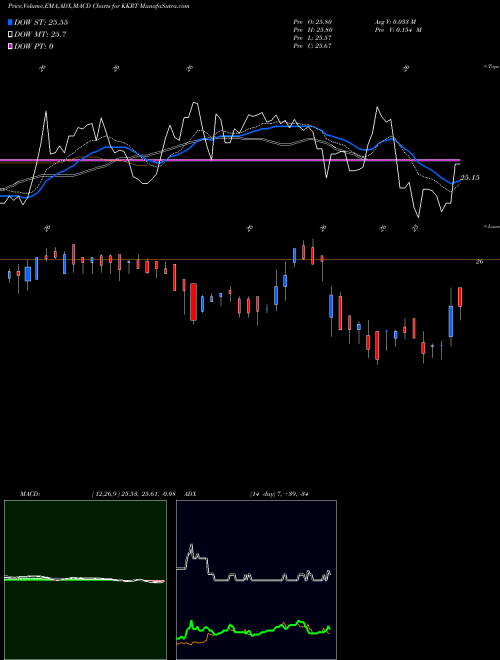Screen dimensions: 500x660
Task: Click the 'Pre V: 0.154 M' volume text
Action: pos(398,30)
